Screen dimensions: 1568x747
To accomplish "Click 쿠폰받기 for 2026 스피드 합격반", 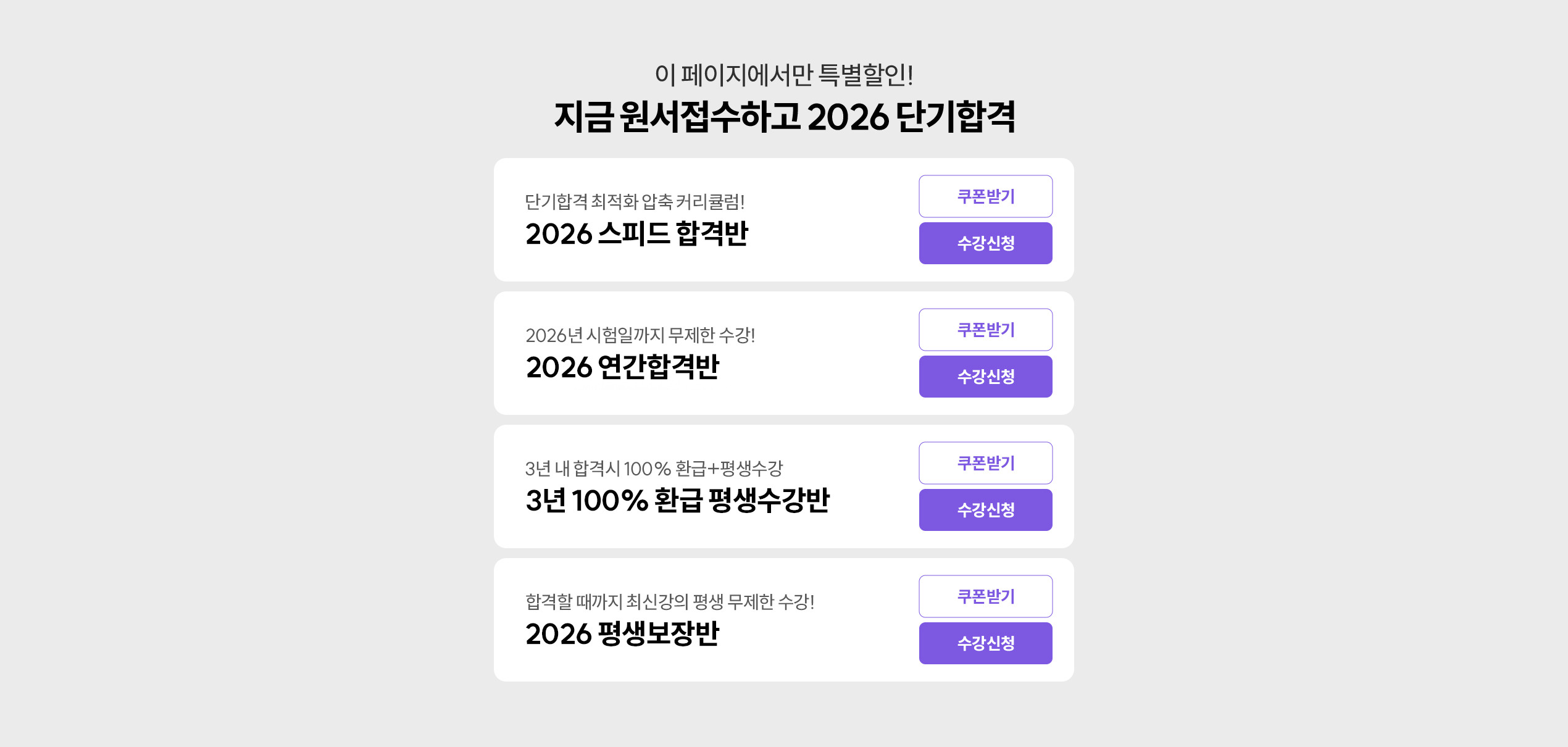I will (985, 196).
